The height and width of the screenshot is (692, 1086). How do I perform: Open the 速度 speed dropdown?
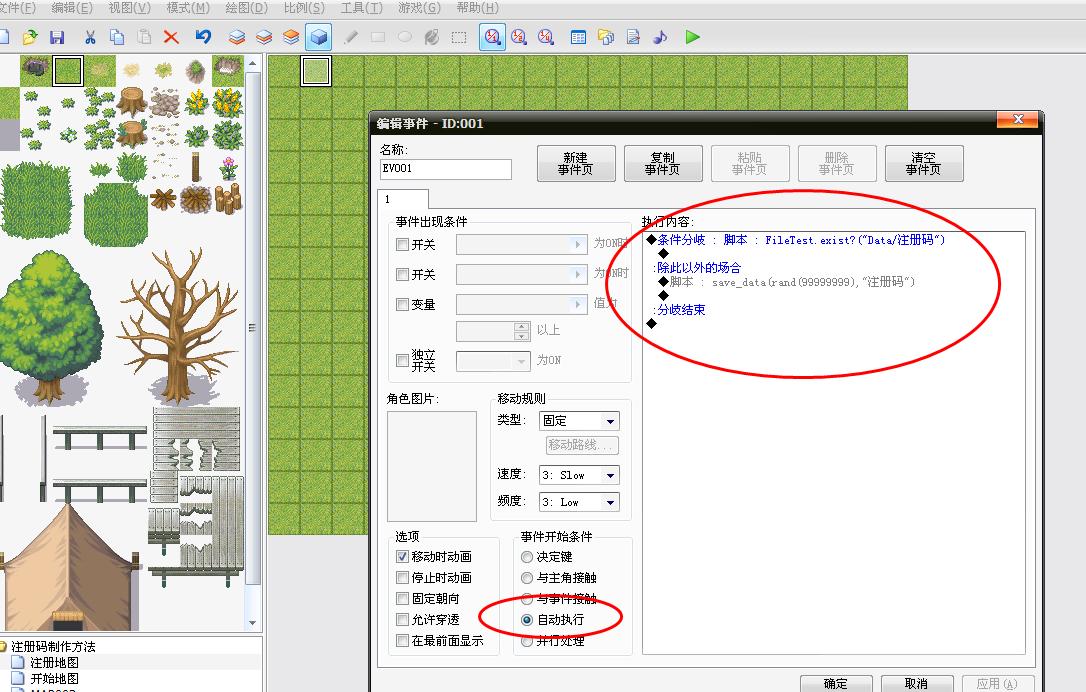pos(579,475)
